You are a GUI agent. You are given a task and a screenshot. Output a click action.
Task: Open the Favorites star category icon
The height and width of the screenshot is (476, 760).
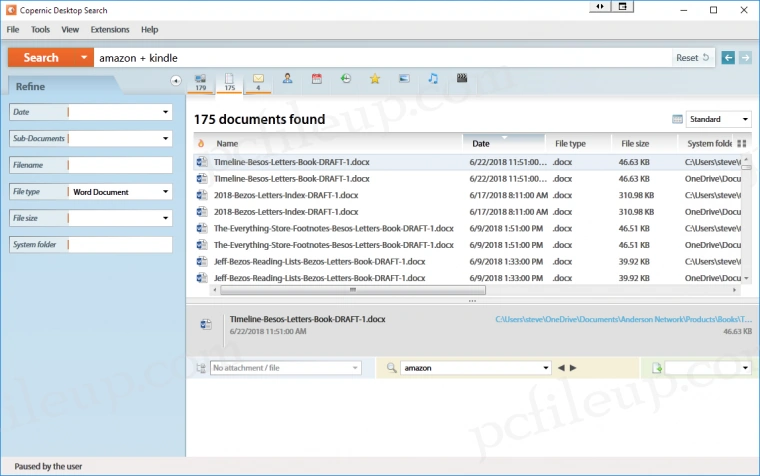375,79
